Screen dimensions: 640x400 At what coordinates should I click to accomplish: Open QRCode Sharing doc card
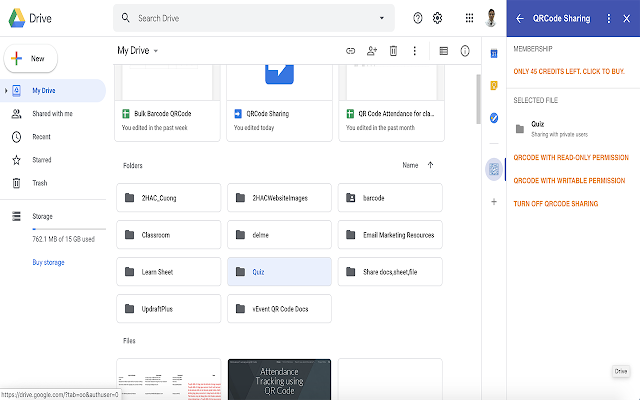279,103
